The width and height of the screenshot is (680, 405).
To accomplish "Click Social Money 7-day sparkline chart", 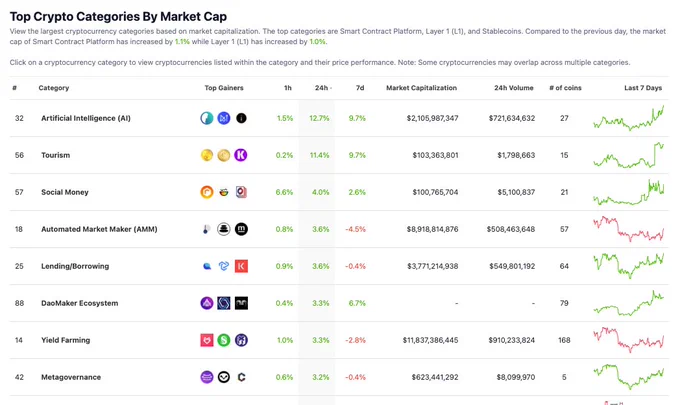I will pyautogui.click(x=629, y=193).
